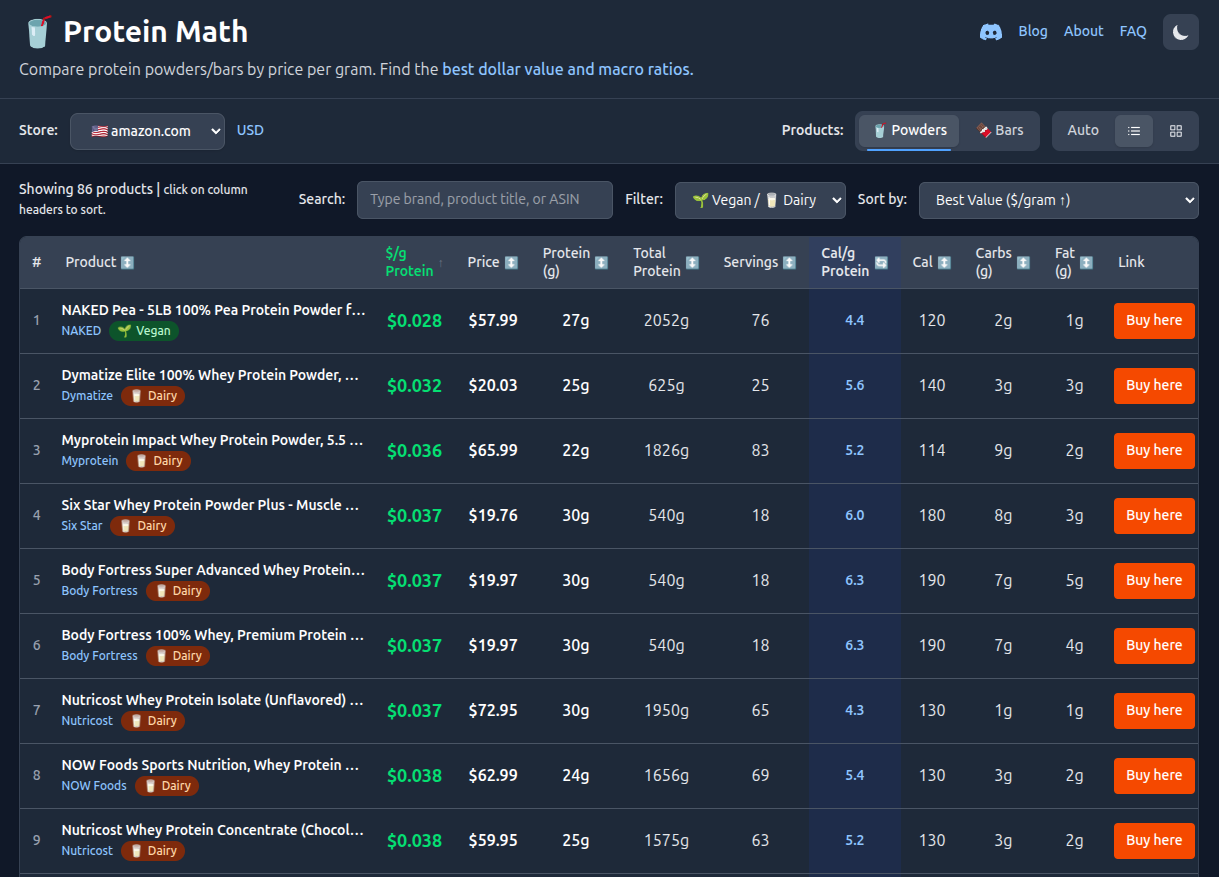
Task: Switch to the Bars products tab
Action: 1000,131
